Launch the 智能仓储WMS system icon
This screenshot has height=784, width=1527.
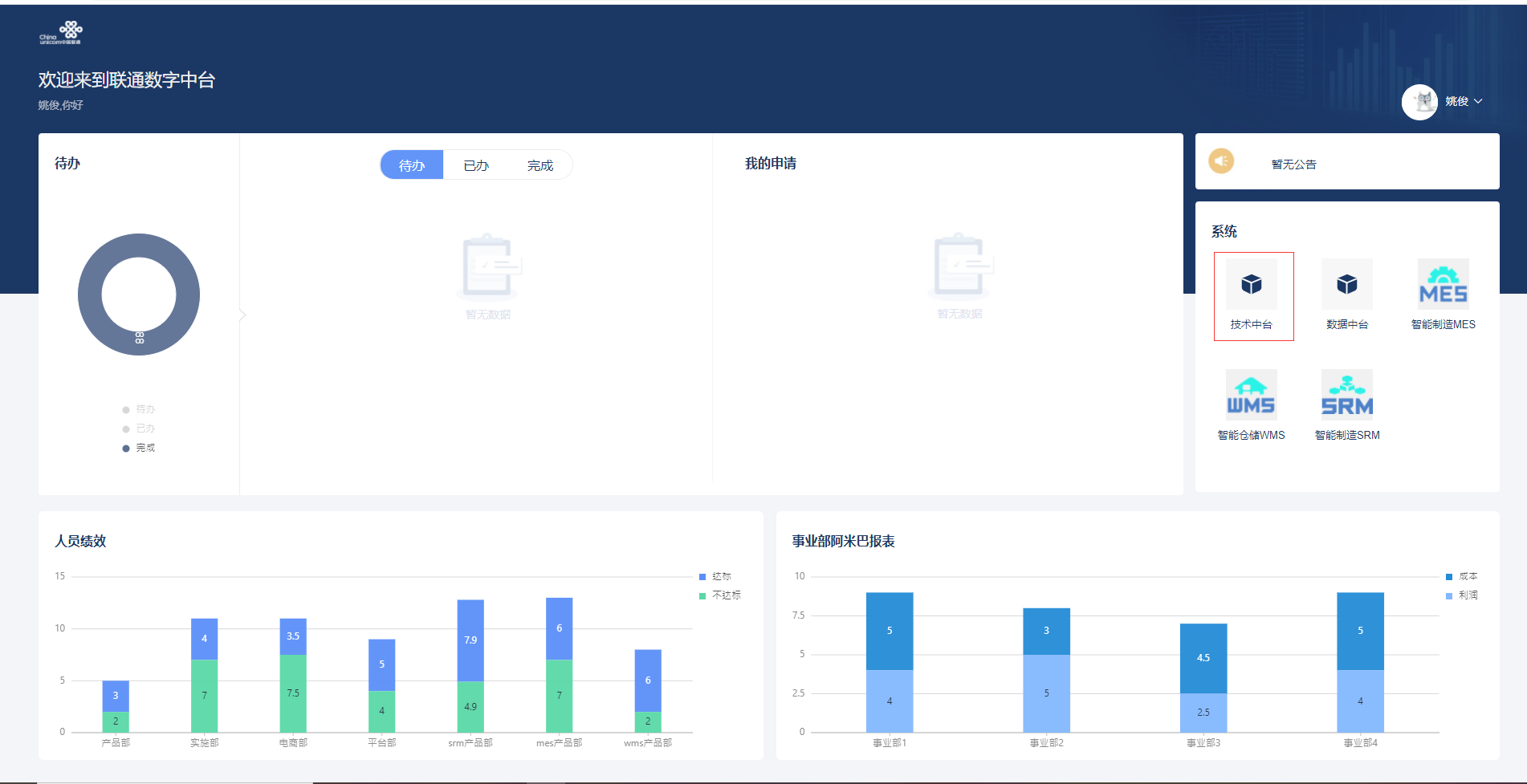click(1252, 395)
